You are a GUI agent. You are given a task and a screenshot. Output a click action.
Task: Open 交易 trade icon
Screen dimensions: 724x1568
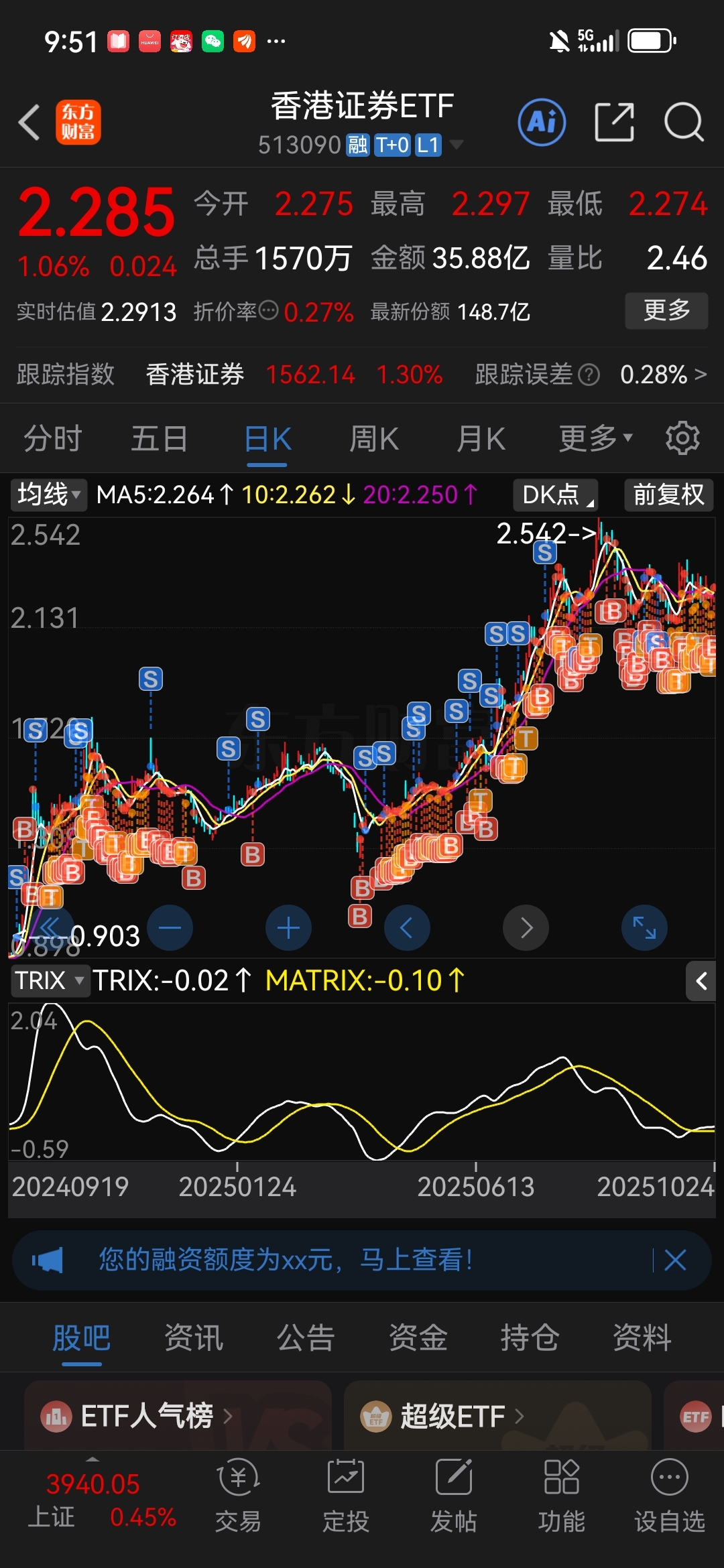point(238,1496)
